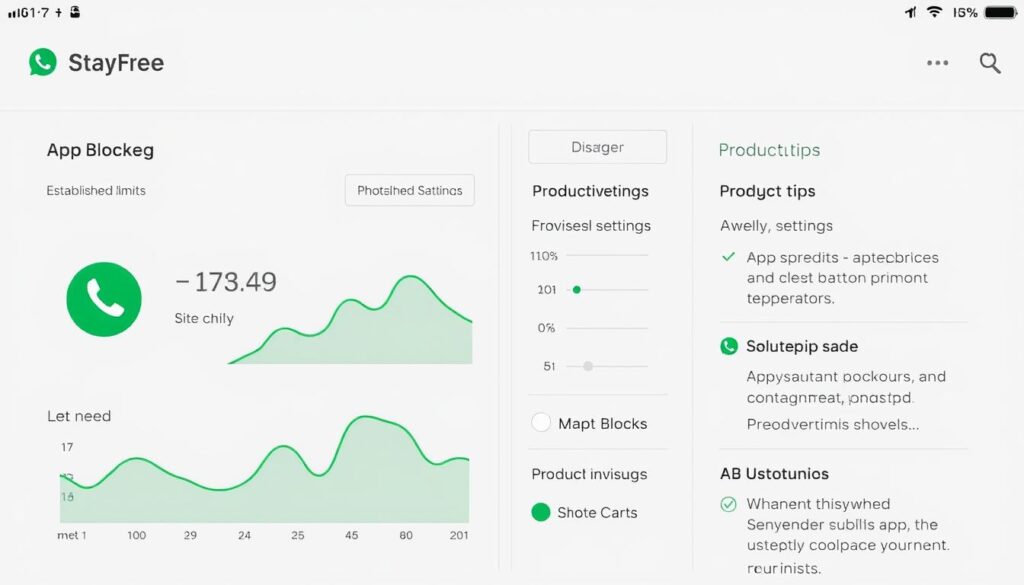Open the three-dot more options menu
This screenshot has height=585, width=1024.
(937, 63)
